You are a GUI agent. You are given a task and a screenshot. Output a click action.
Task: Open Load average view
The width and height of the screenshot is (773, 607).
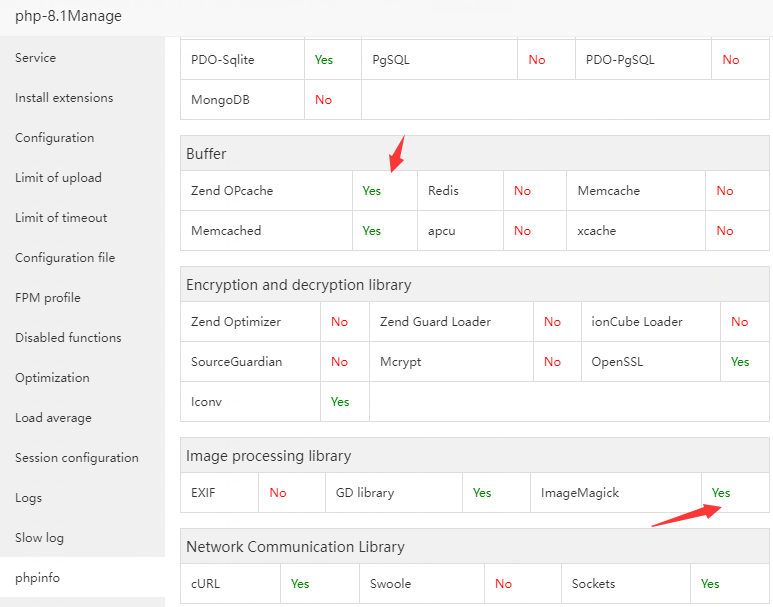coord(53,418)
